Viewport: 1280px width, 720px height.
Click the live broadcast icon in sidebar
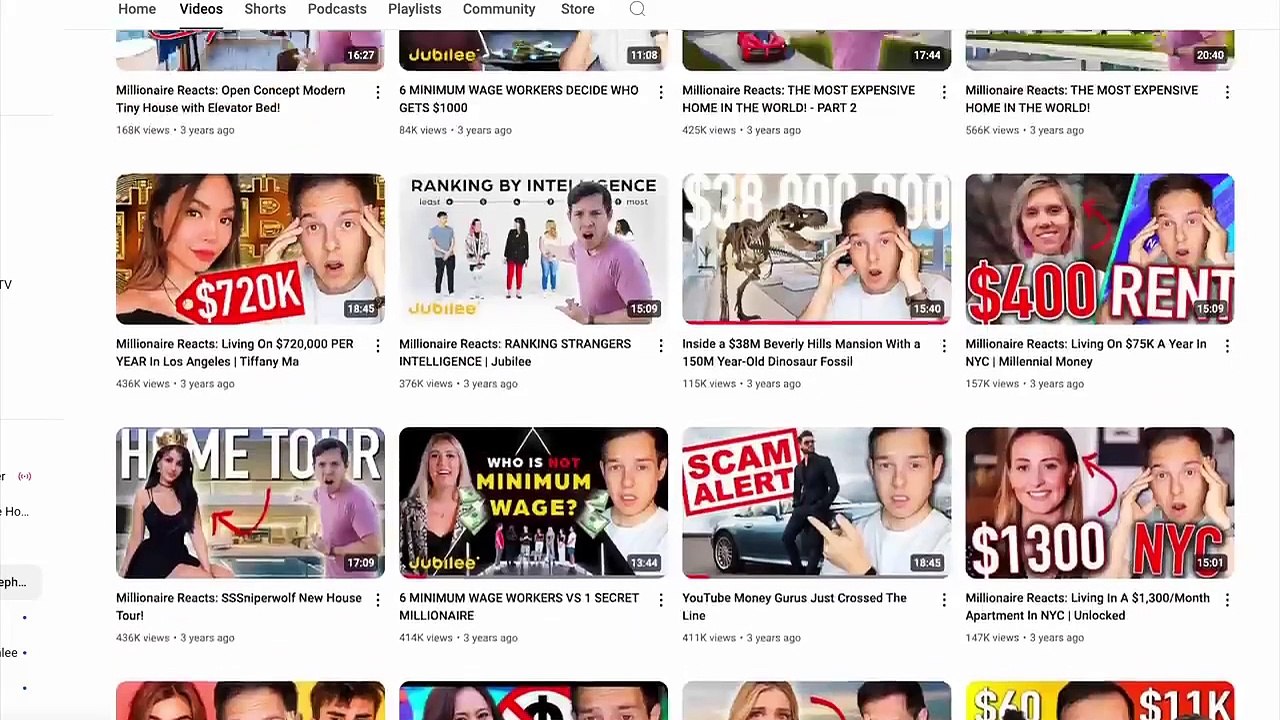tap(25, 476)
